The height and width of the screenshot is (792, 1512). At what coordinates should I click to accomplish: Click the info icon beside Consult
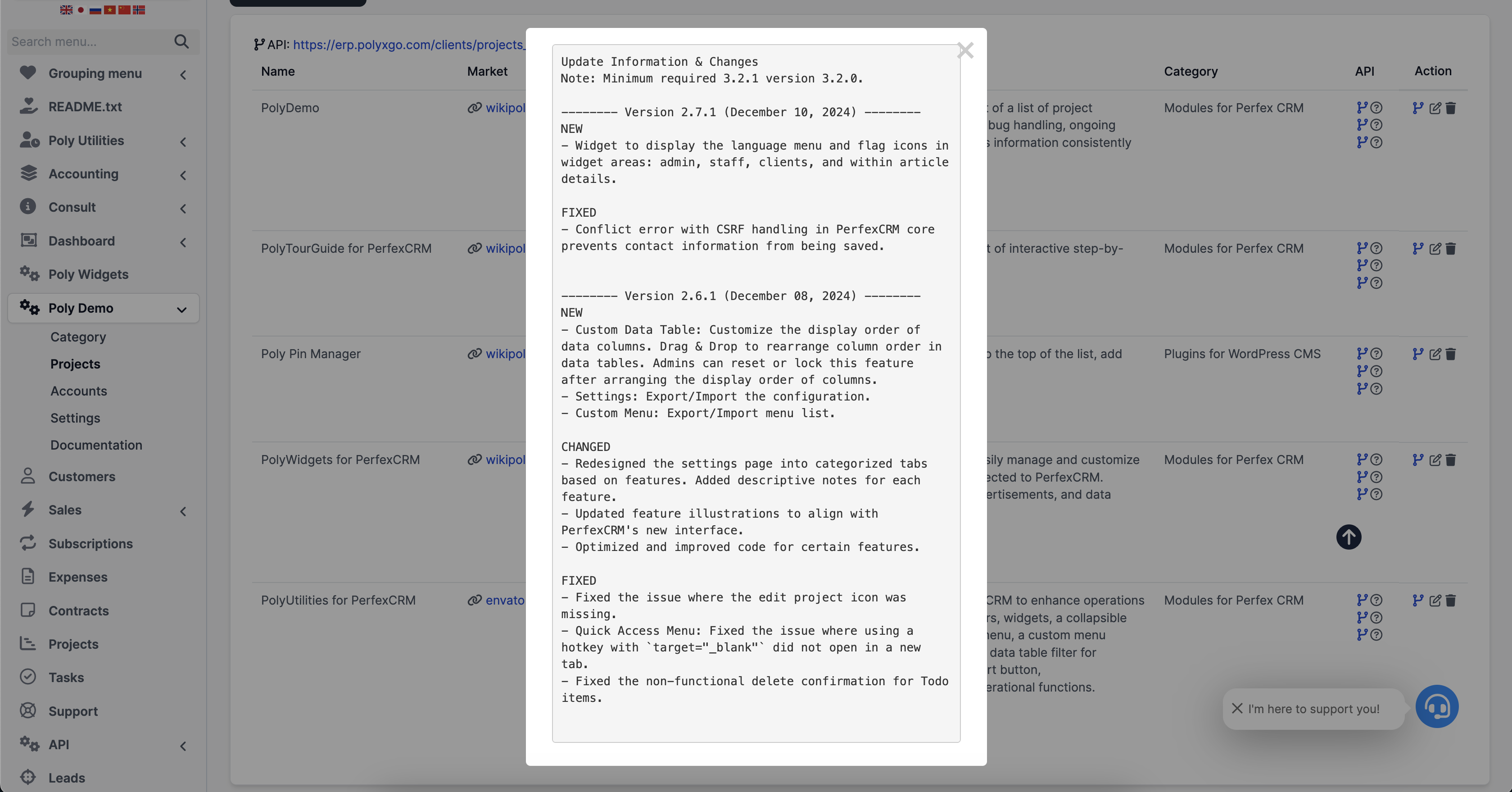[27, 206]
